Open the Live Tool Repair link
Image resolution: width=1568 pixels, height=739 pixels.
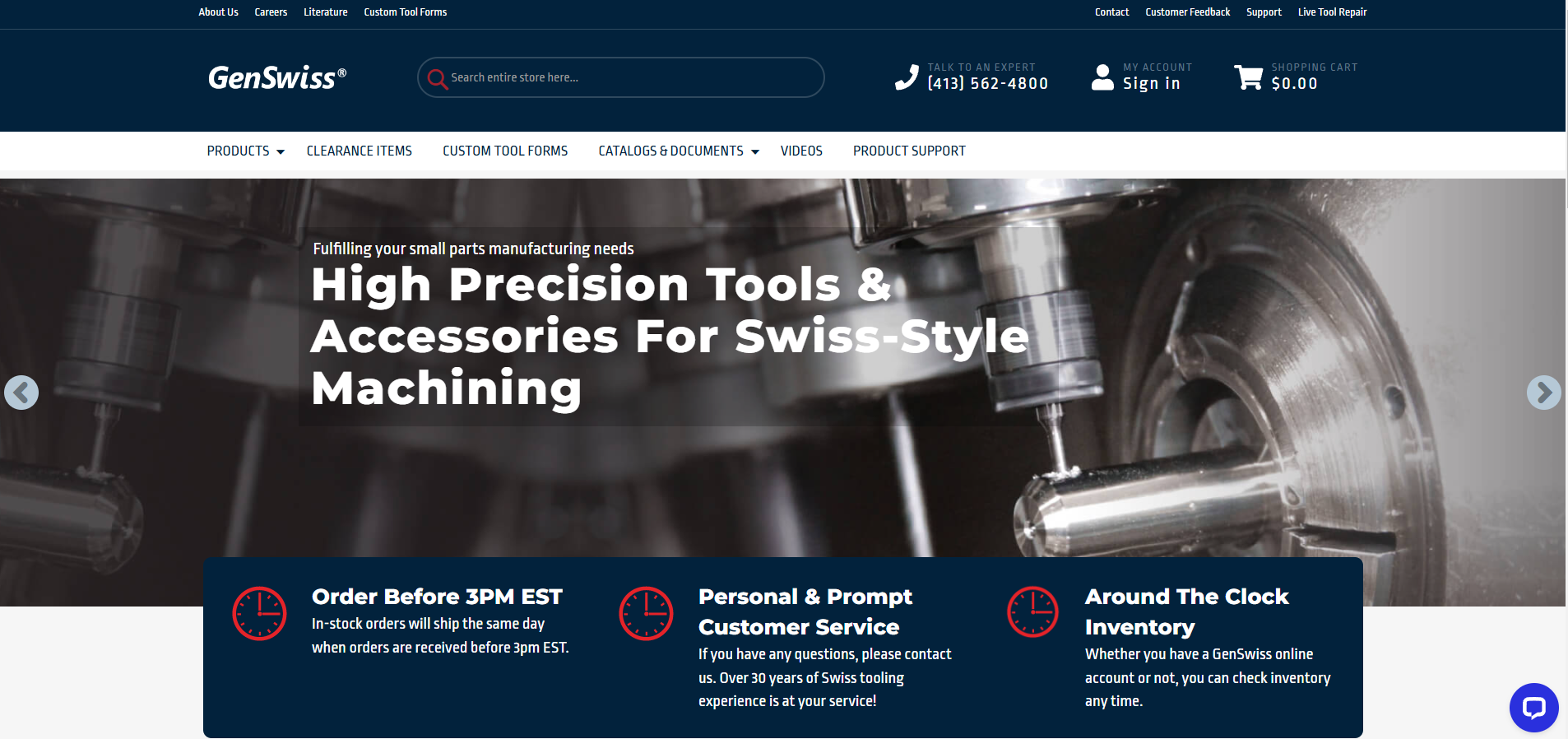click(1332, 12)
